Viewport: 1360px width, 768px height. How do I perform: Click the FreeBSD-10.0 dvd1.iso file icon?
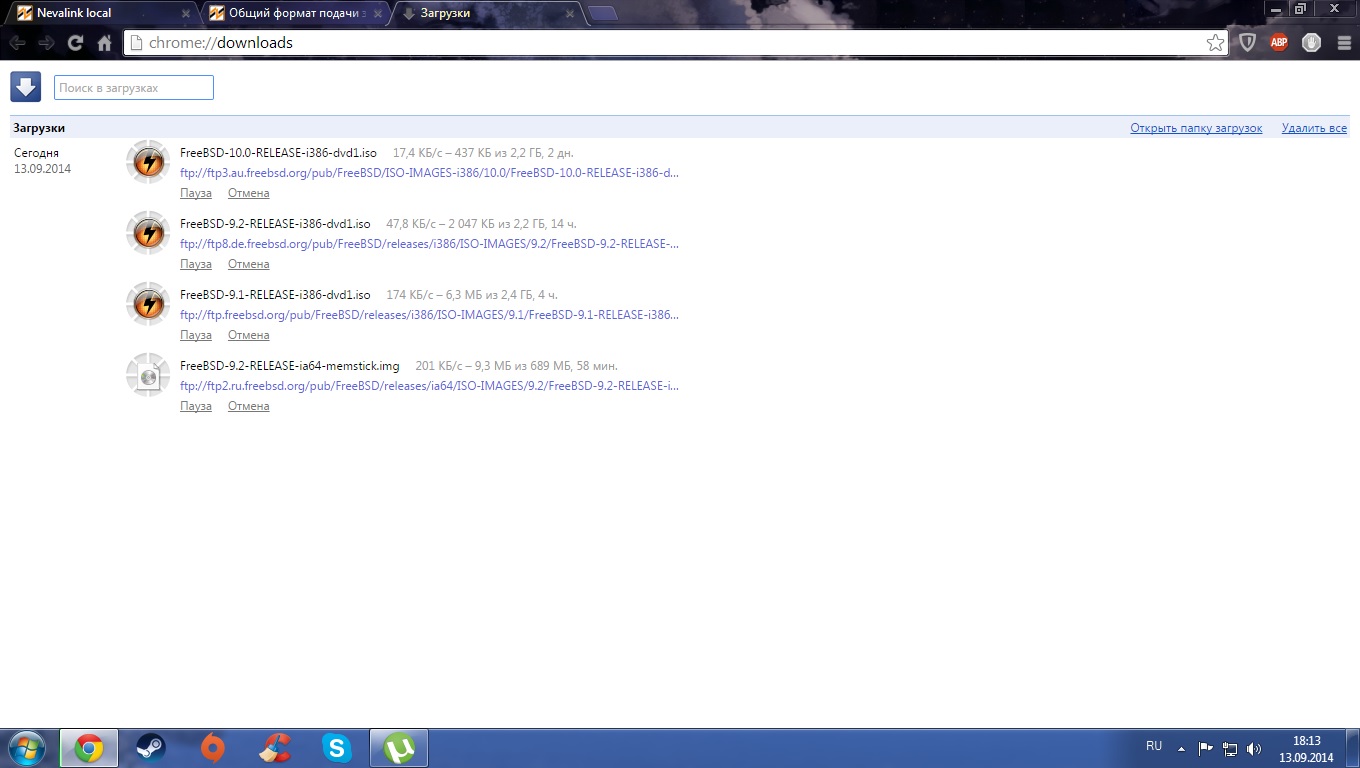click(148, 162)
